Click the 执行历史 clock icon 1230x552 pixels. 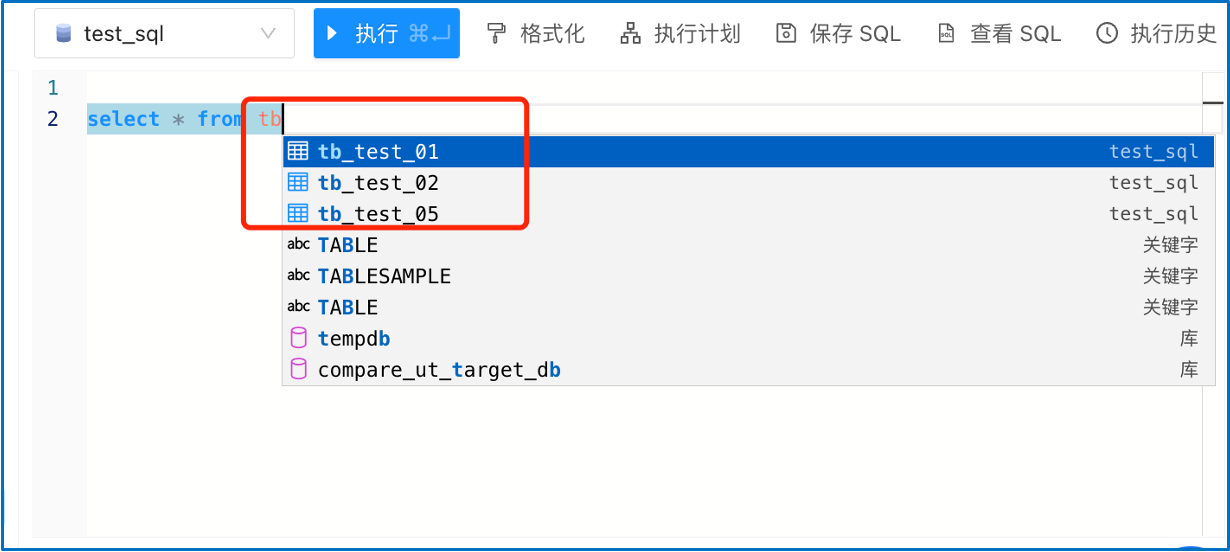pyautogui.click(x=1107, y=34)
